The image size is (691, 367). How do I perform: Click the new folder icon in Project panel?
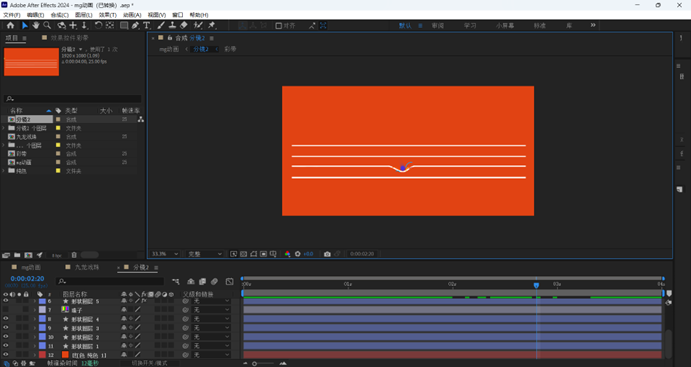[x=17, y=255]
